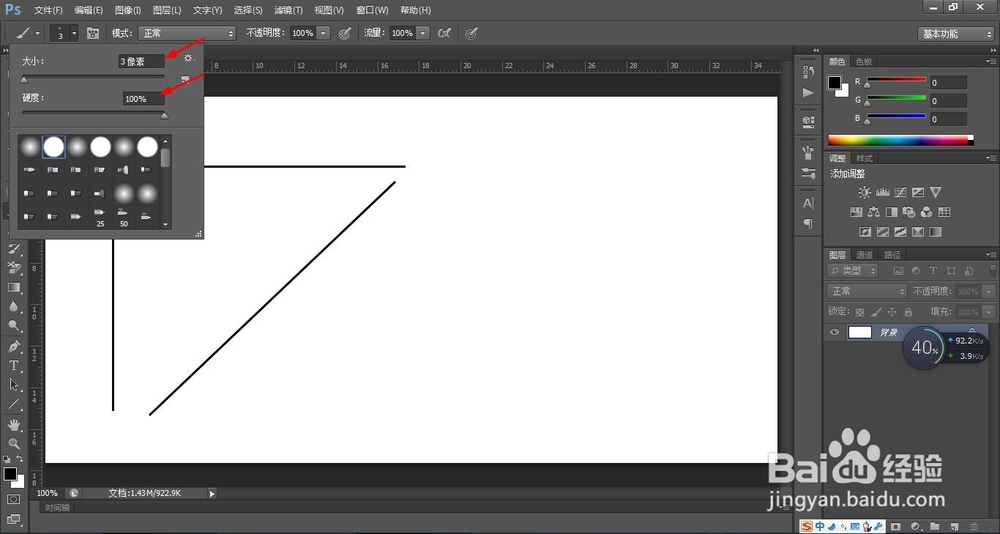Open the Character panel icon

pyautogui.click(x=808, y=204)
